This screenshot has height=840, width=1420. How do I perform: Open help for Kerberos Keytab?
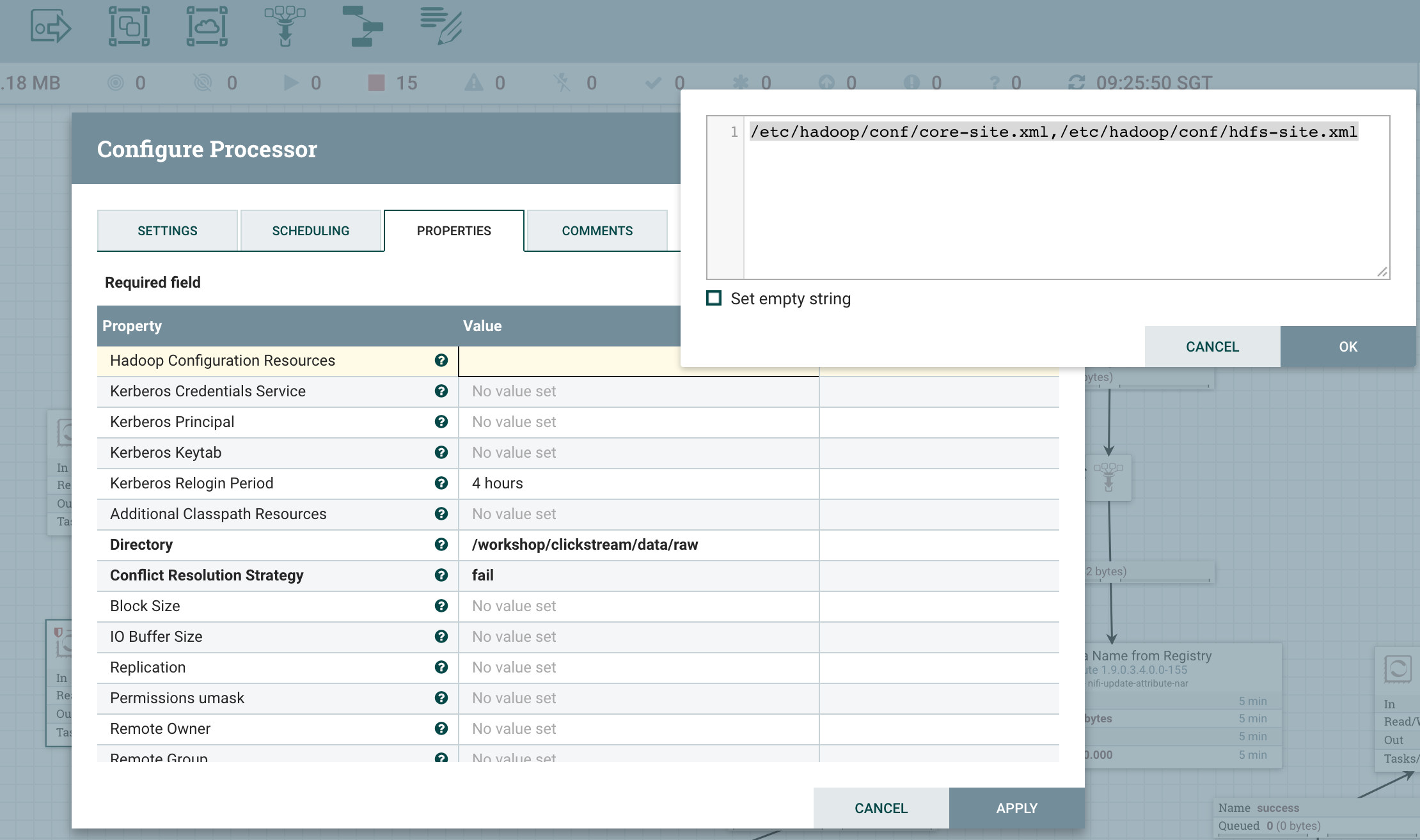coord(441,453)
